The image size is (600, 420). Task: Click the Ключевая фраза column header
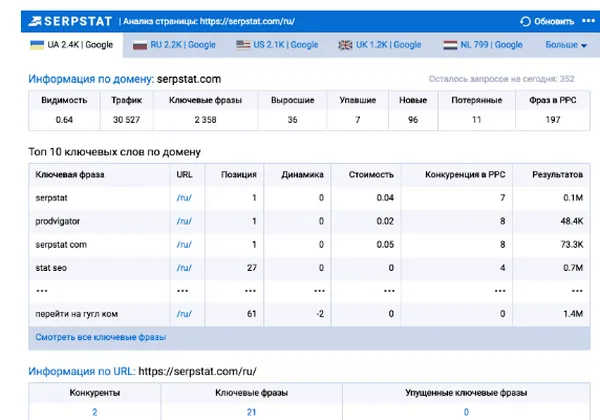(70, 175)
